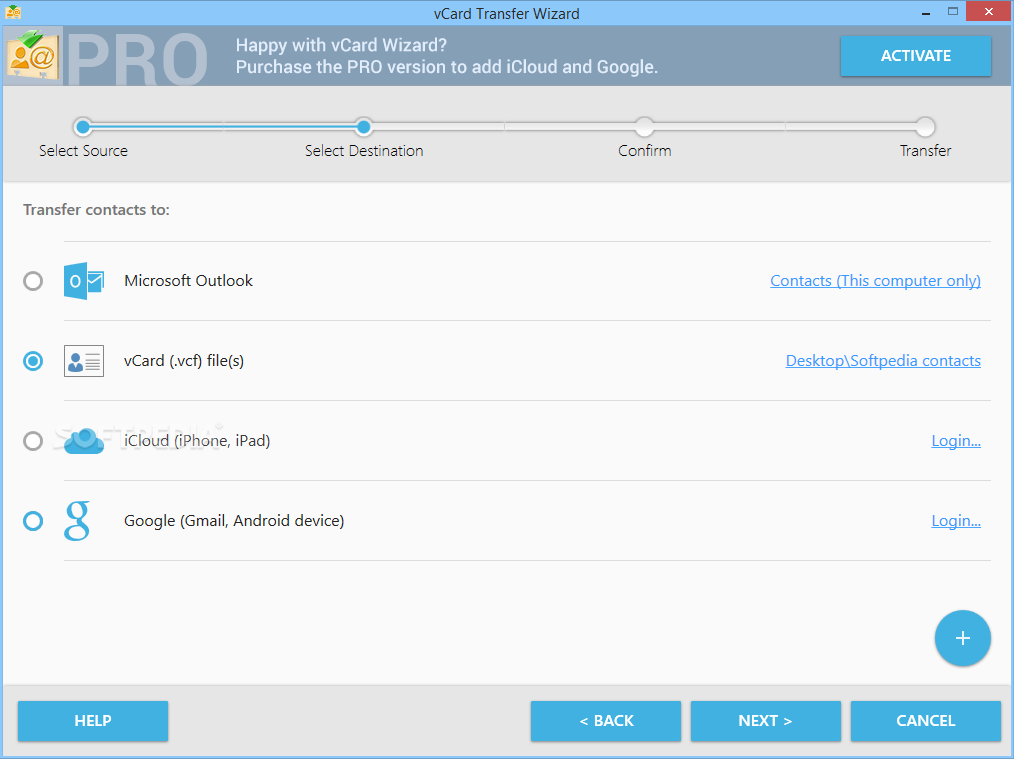Proceed with the NEXT > button

point(766,721)
